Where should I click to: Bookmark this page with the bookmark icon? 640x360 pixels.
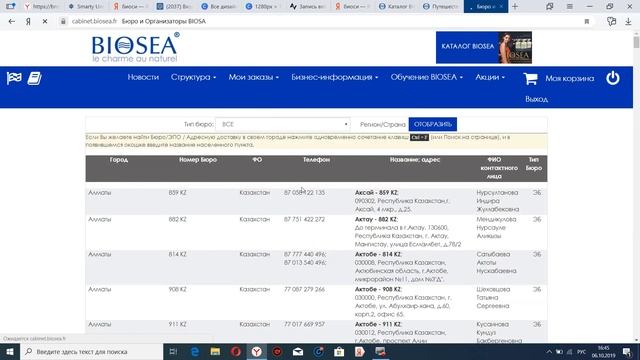pos(587,21)
